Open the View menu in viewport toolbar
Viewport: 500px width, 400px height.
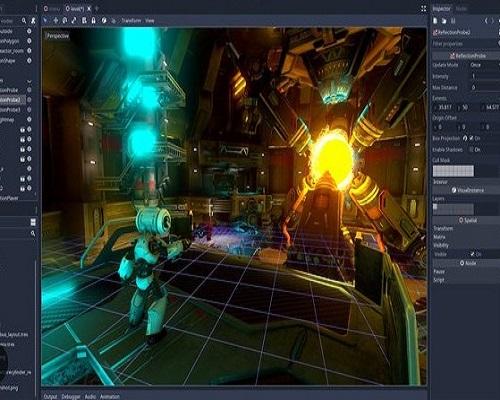(150, 21)
